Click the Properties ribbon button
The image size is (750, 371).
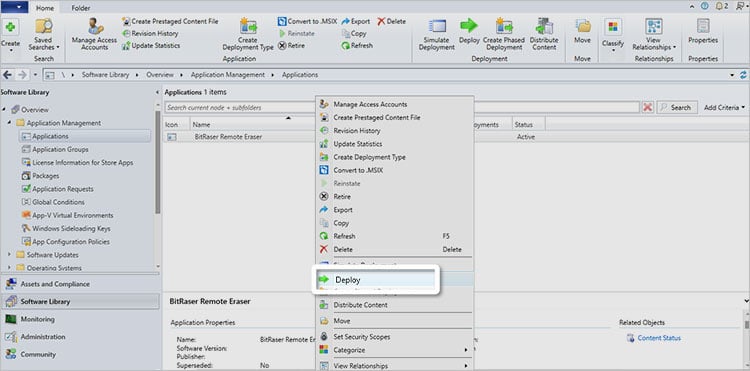pos(703,32)
